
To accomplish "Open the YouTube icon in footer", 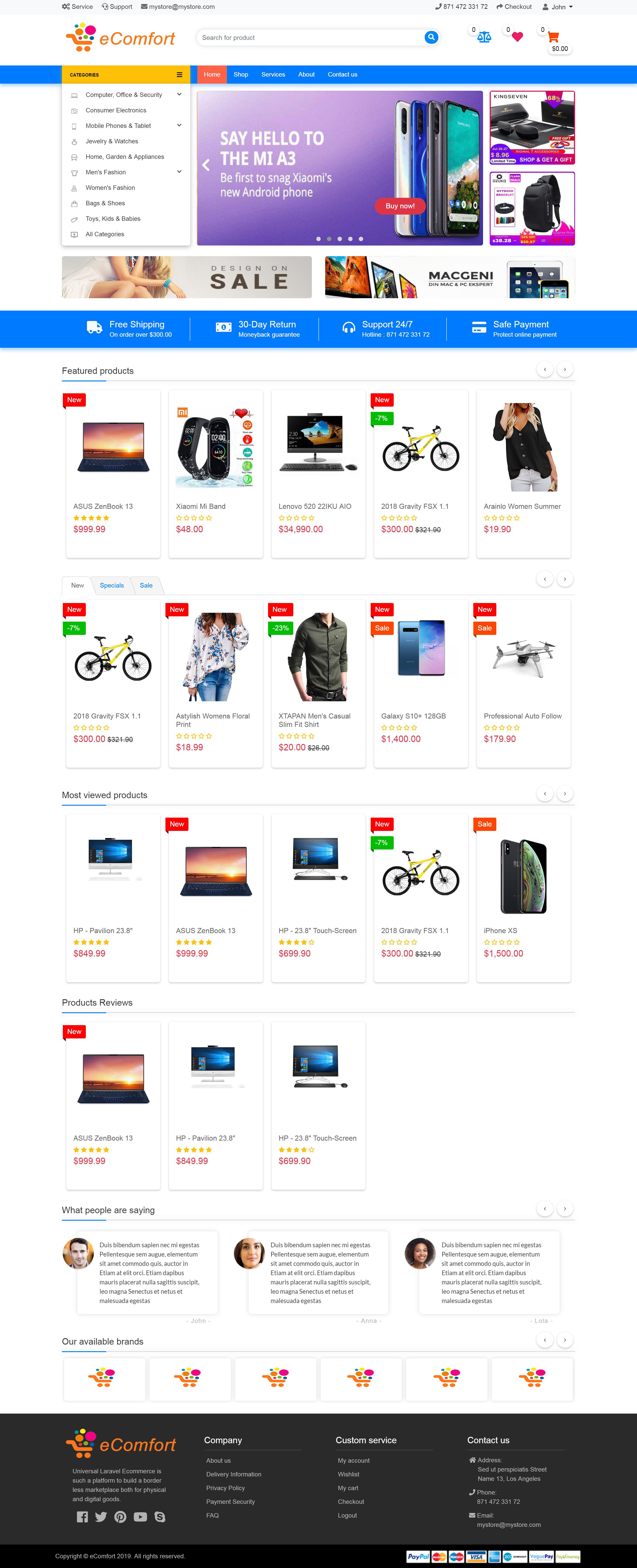I will point(140,1516).
